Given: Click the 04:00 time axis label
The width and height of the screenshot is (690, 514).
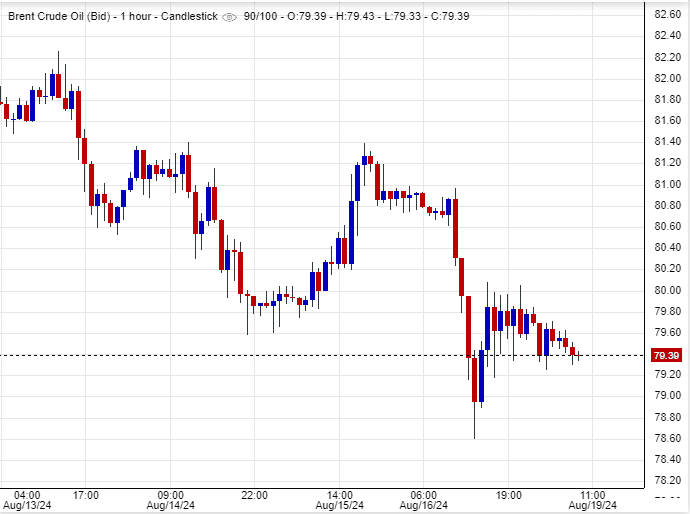Looking at the screenshot, I should (x=28, y=494).
